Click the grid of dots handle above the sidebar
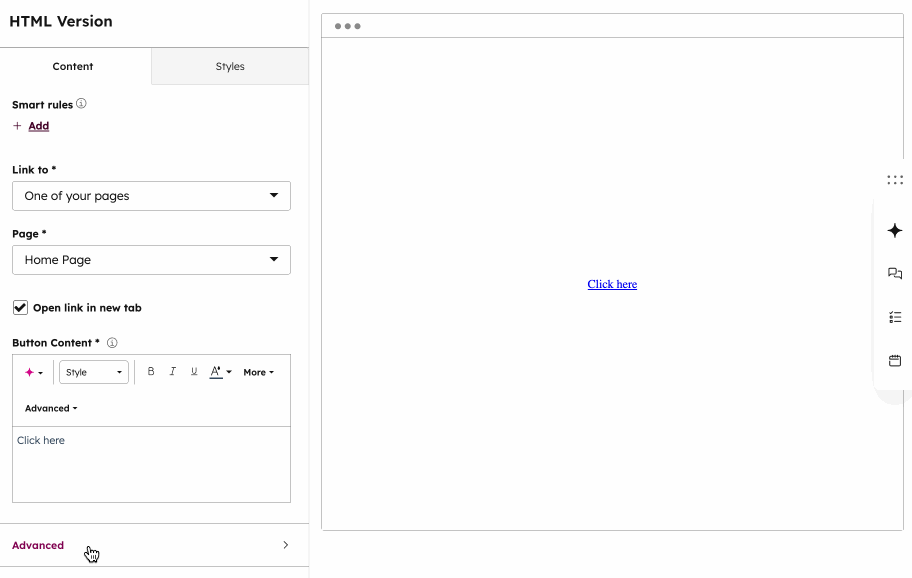This screenshot has width=912, height=578. click(x=894, y=180)
